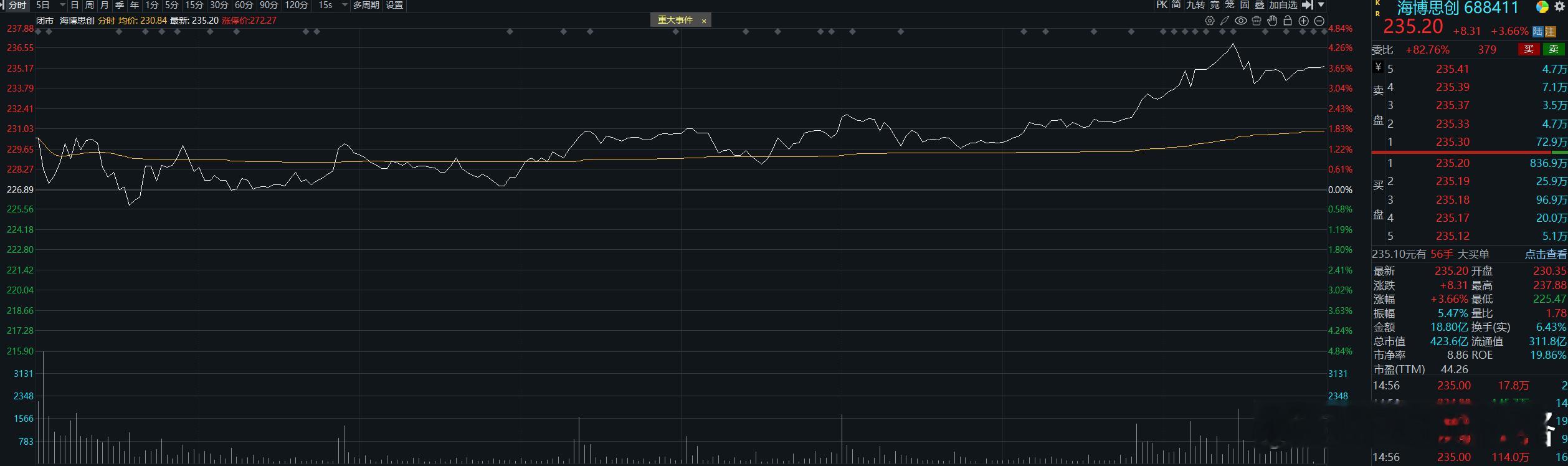Click the 最低 value 225.47
Image resolution: width=1568 pixels, height=466 pixels.
pyautogui.click(x=1550, y=299)
